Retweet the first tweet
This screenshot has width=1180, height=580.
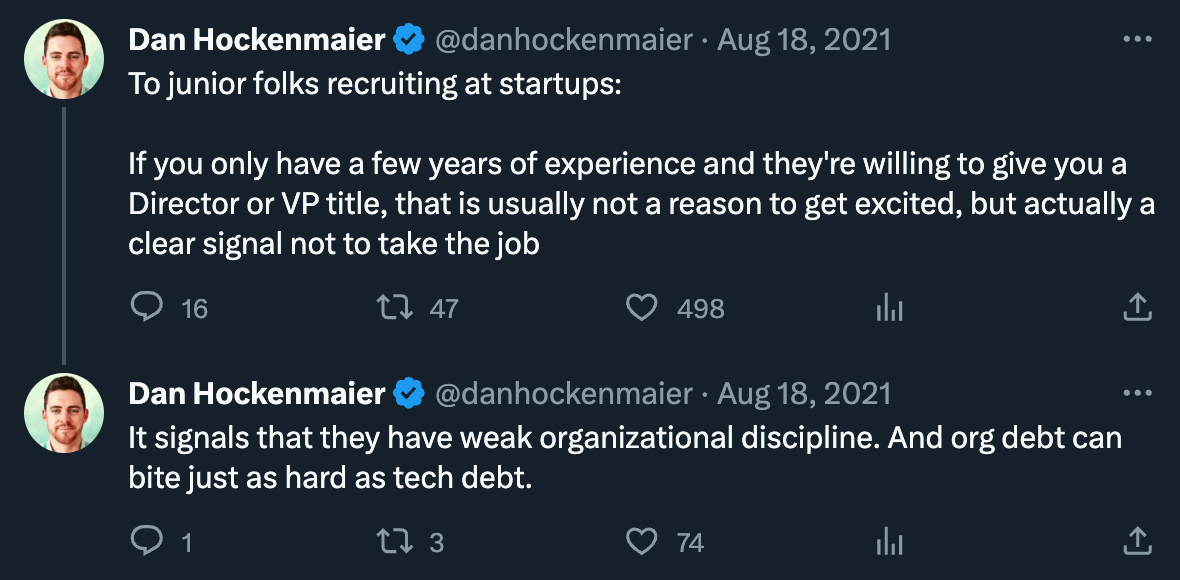coord(400,308)
